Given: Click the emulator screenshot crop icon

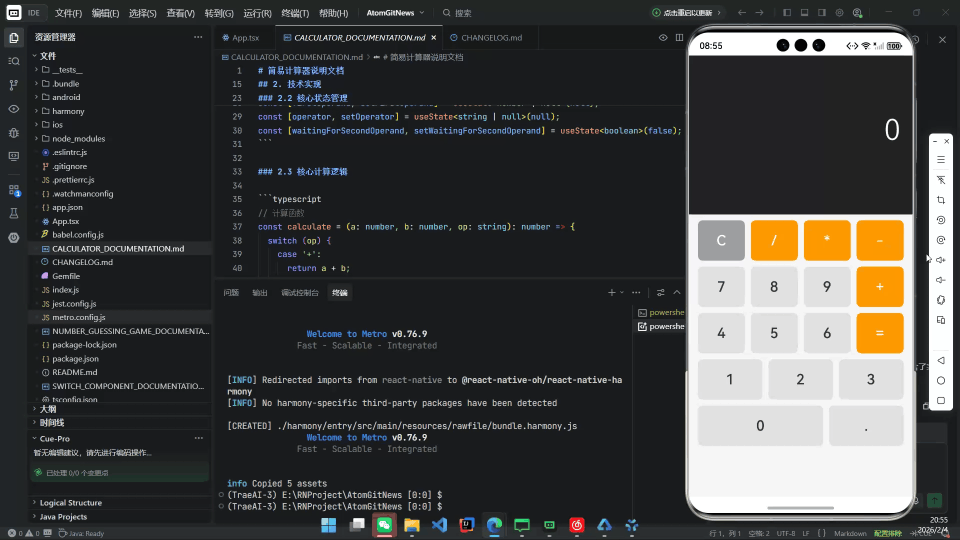Looking at the screenshot, I should pos(941,200).
